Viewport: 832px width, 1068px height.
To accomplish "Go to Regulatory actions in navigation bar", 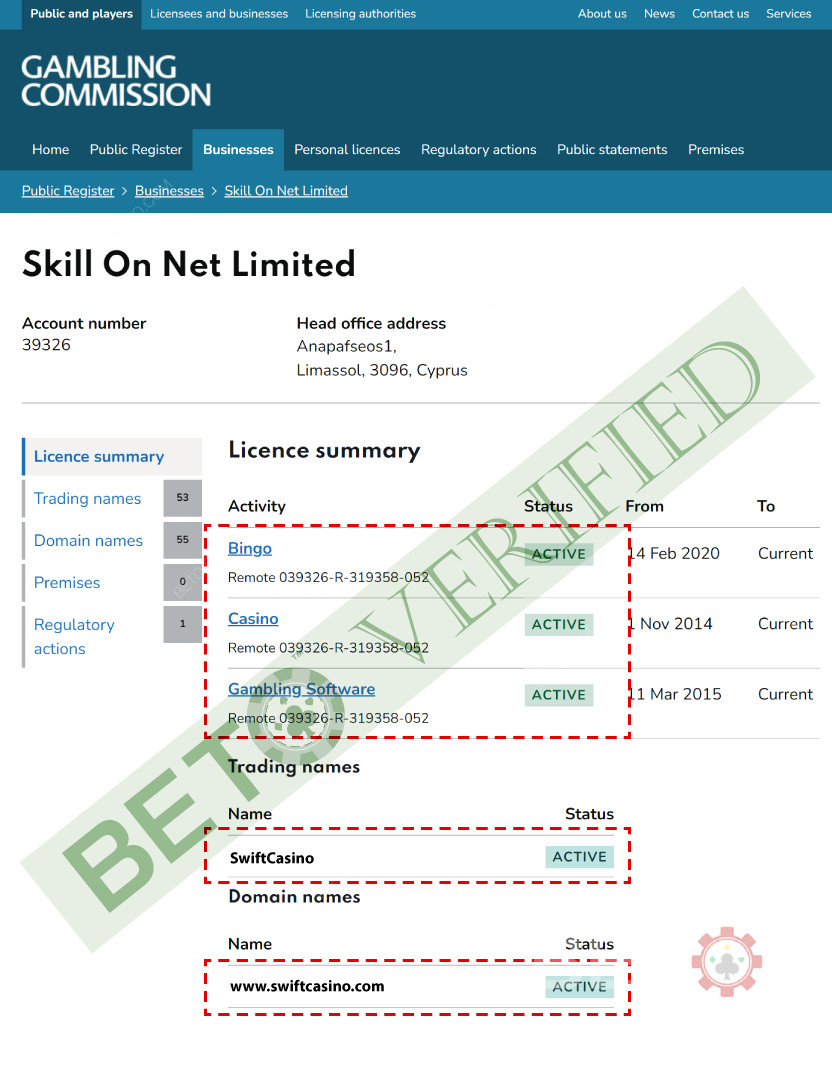I will pyautogui.click(x=479, y=149).
